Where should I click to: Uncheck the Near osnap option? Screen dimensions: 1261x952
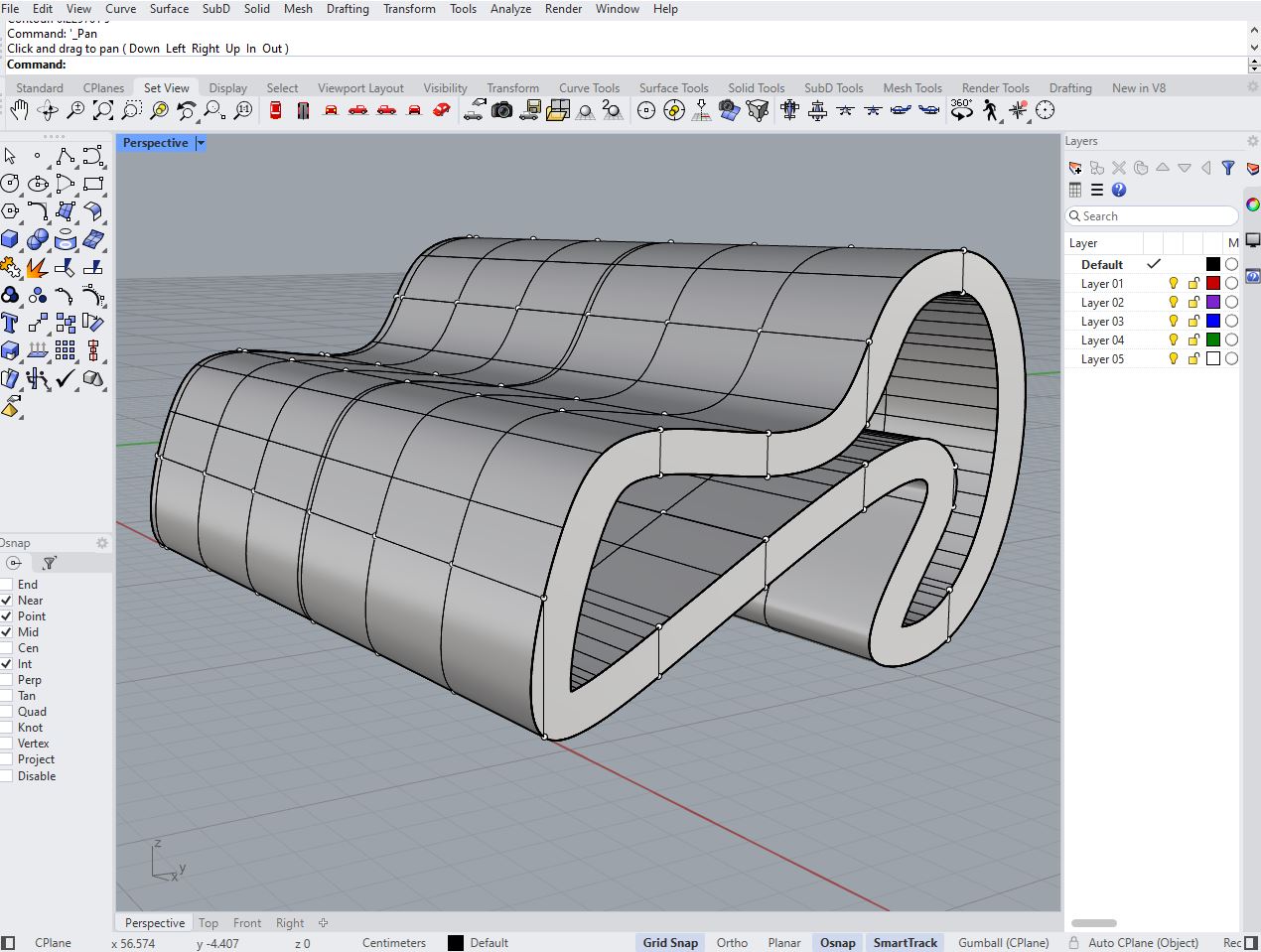pyautogui.click(x=7, y=601)
